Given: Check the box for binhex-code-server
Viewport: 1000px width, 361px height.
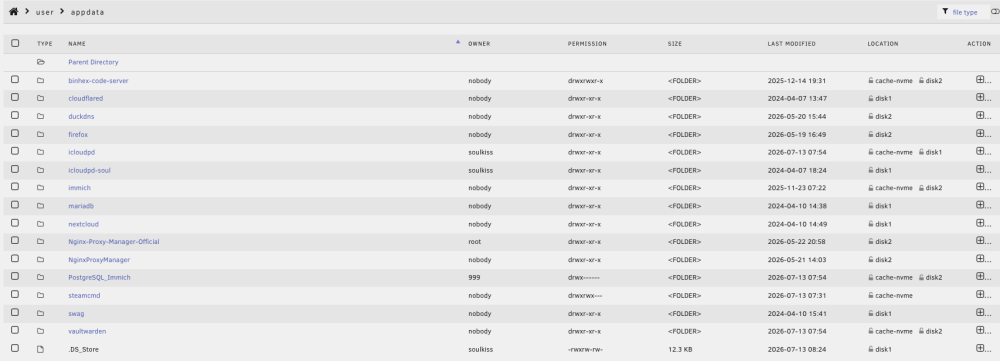Looking at the screenshot, I should pos(15,80).
